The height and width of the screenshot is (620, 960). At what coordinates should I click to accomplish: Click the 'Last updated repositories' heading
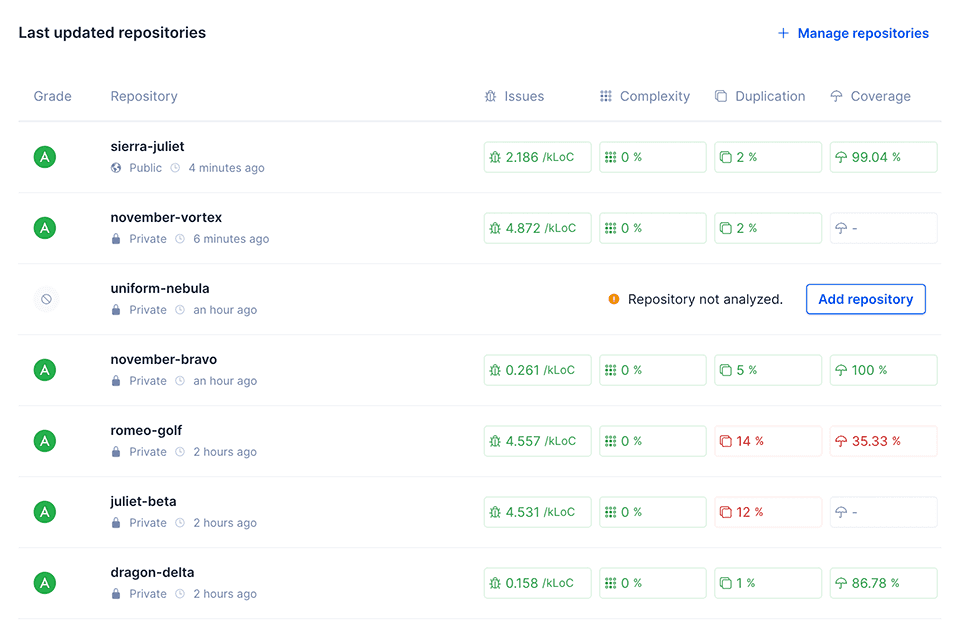tap(111, 32)
